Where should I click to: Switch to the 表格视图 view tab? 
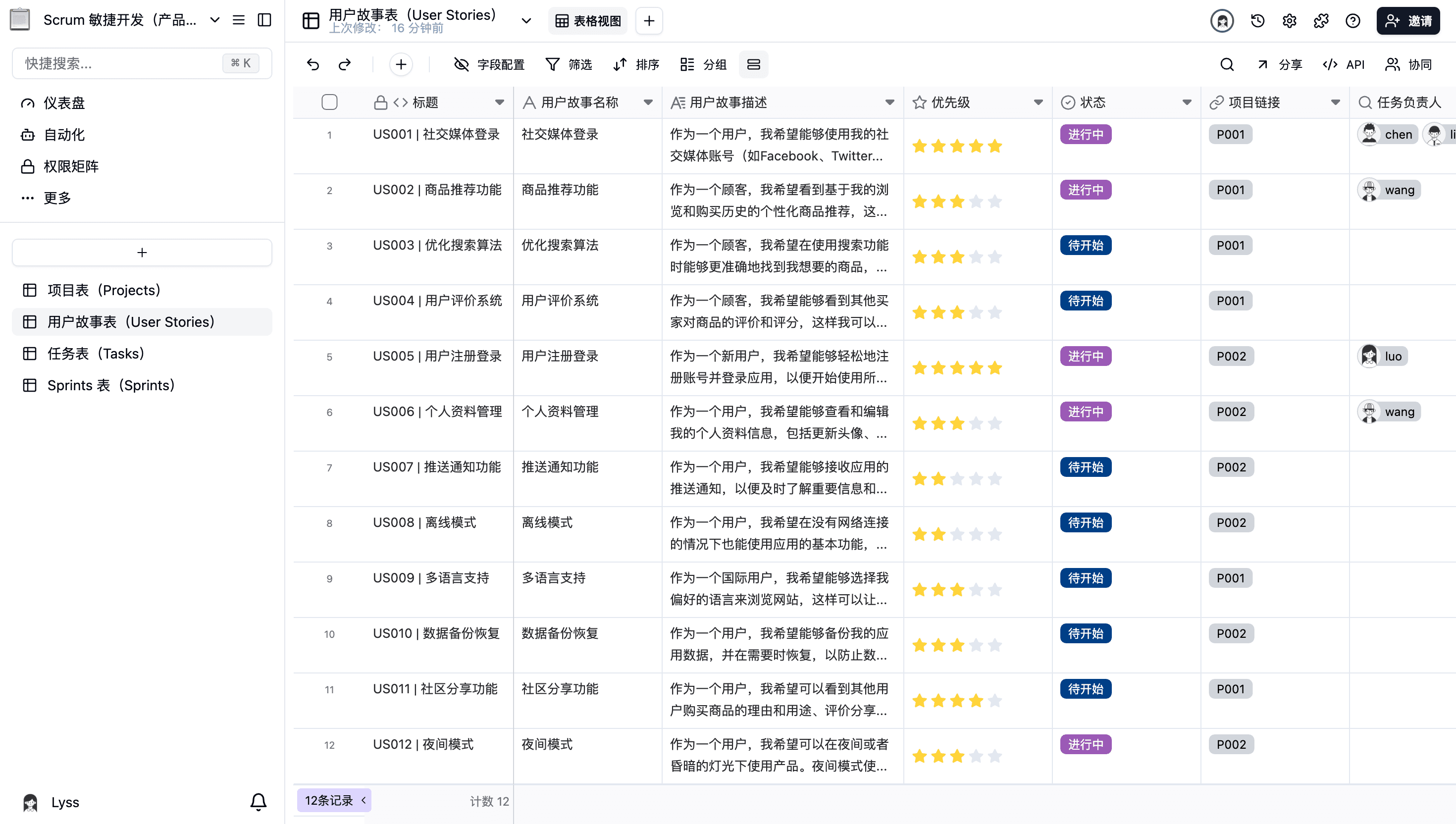pyautogui.click(x=587, y=20)
